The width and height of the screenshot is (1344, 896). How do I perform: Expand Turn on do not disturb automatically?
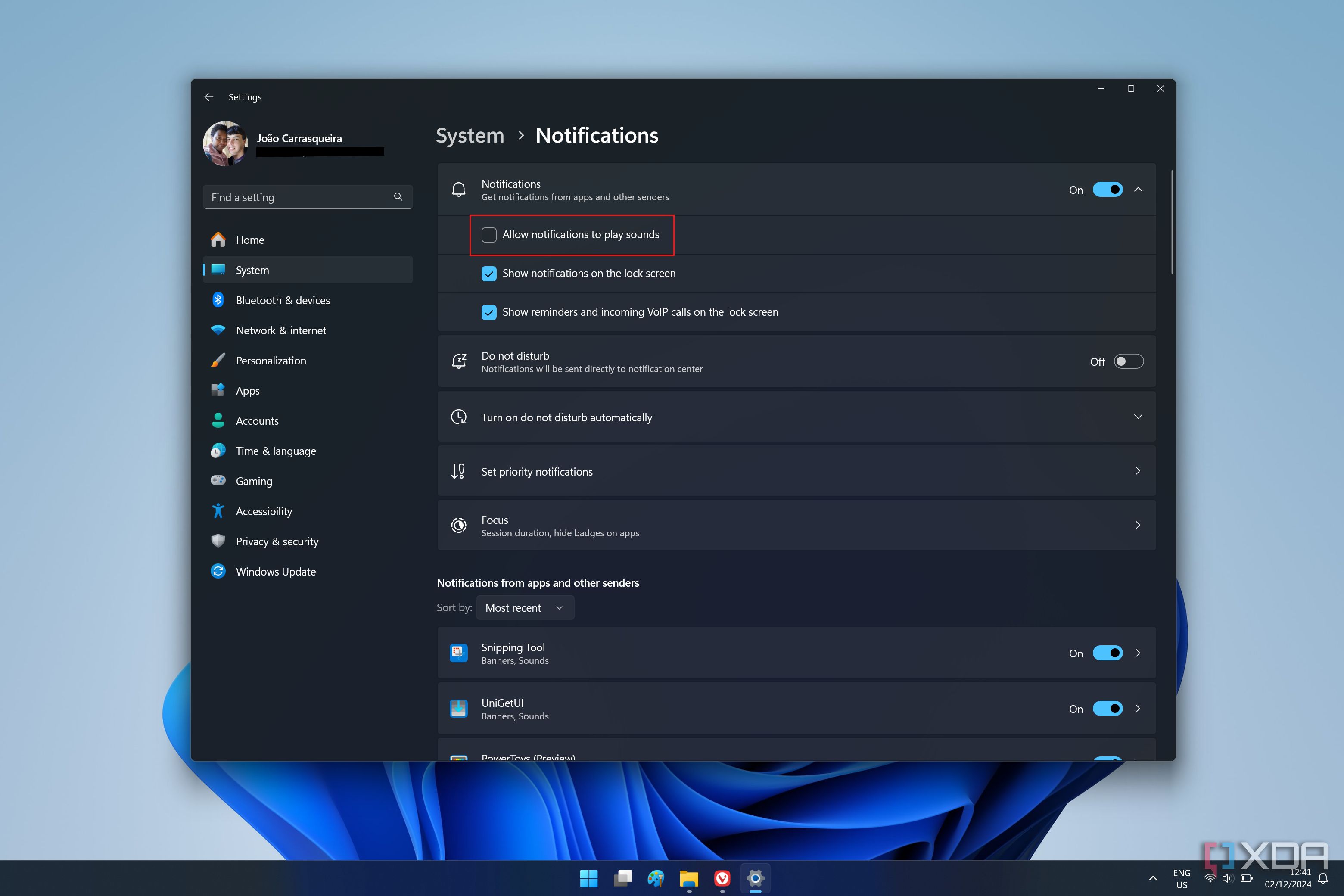(x=1138, y=417)
